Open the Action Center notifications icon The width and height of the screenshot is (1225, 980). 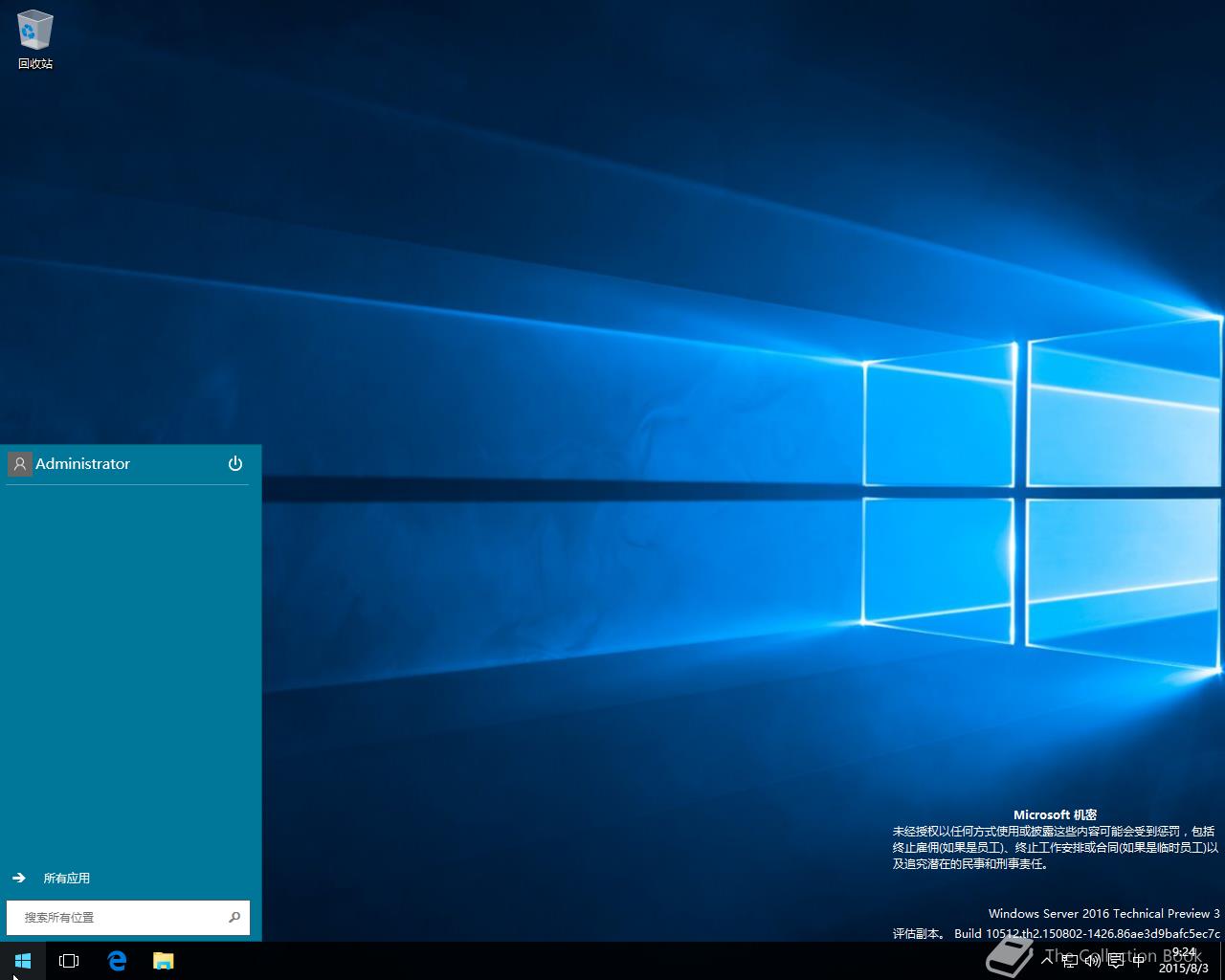coord(1116,961)
